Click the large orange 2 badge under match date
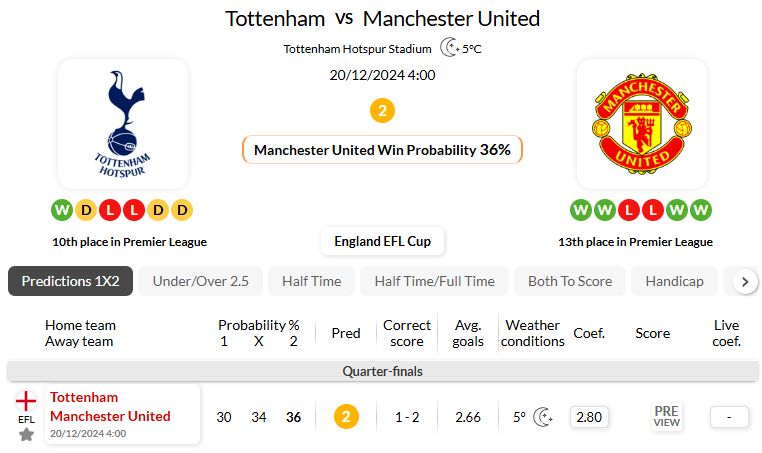The width and height of the screenshot is (762, 453). click(x=382, y=110)
